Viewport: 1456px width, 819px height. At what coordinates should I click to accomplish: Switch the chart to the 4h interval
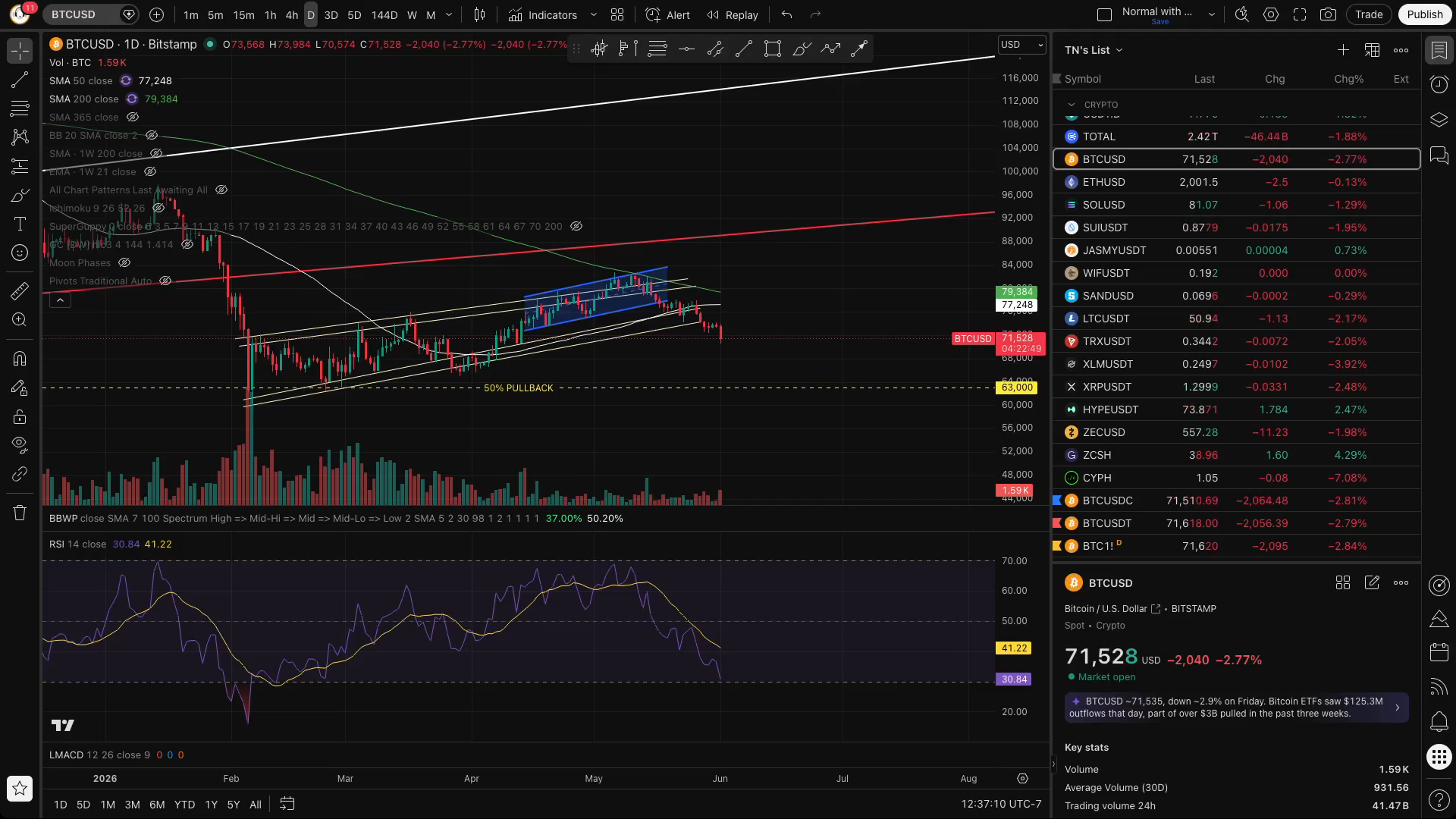pos(291,14)
